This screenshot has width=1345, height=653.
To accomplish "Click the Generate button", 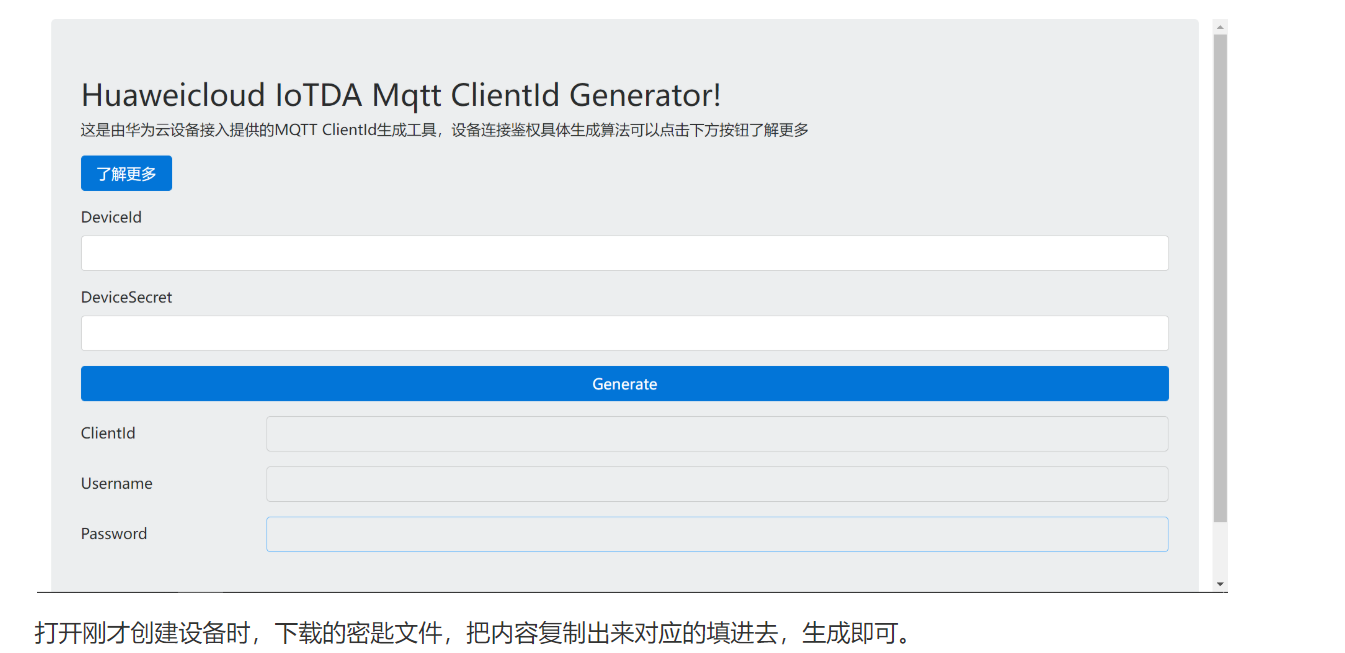I will click(x=625, y=384).
